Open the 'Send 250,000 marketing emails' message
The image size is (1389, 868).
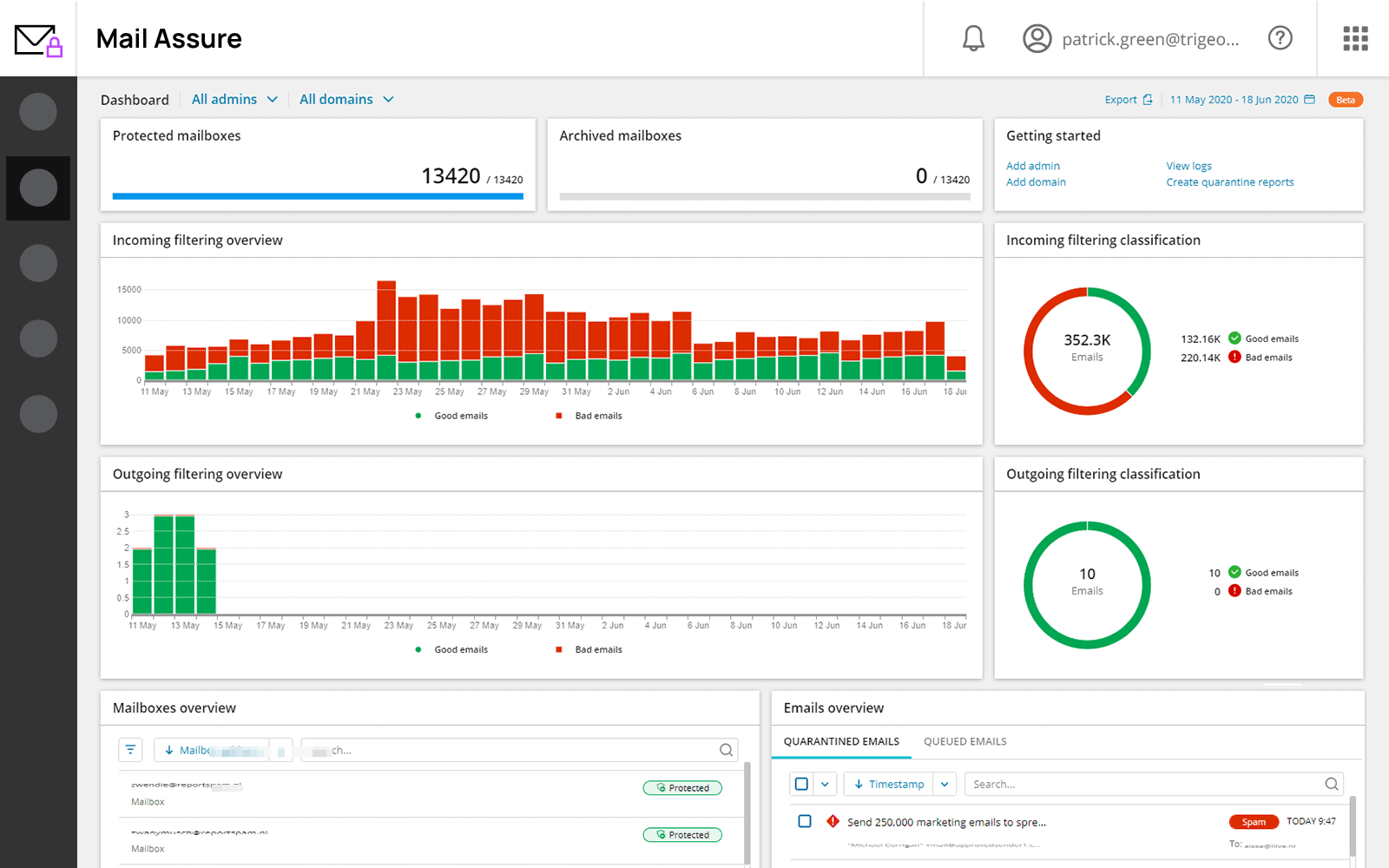pyautogui.click(x=946, y=822)
